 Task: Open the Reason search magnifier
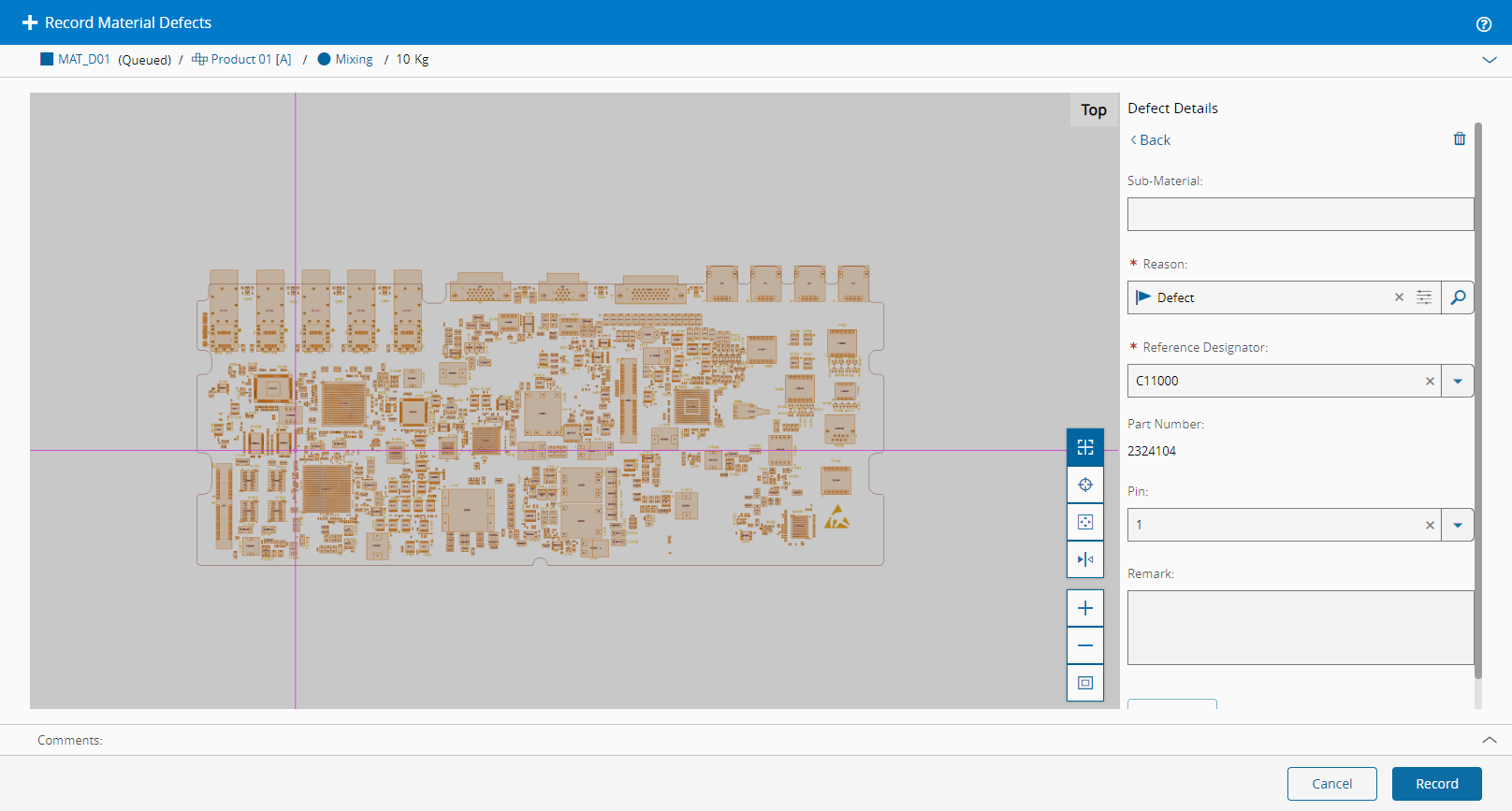click(1458, 297)
